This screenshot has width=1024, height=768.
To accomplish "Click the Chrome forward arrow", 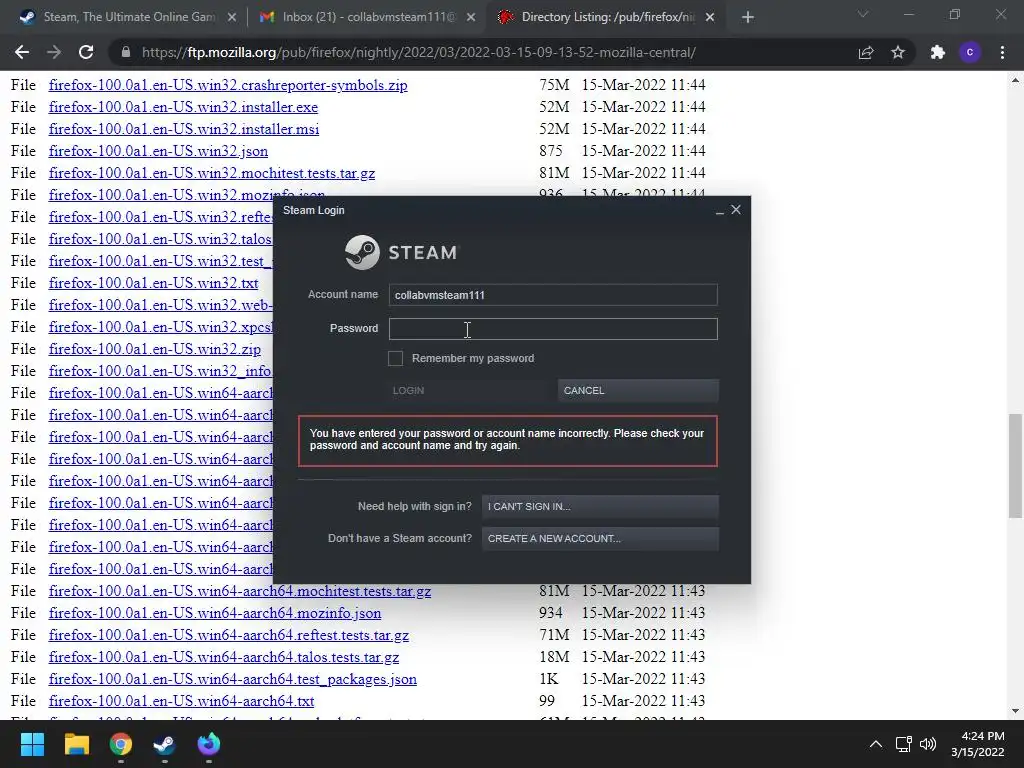I will coord(54,52).
